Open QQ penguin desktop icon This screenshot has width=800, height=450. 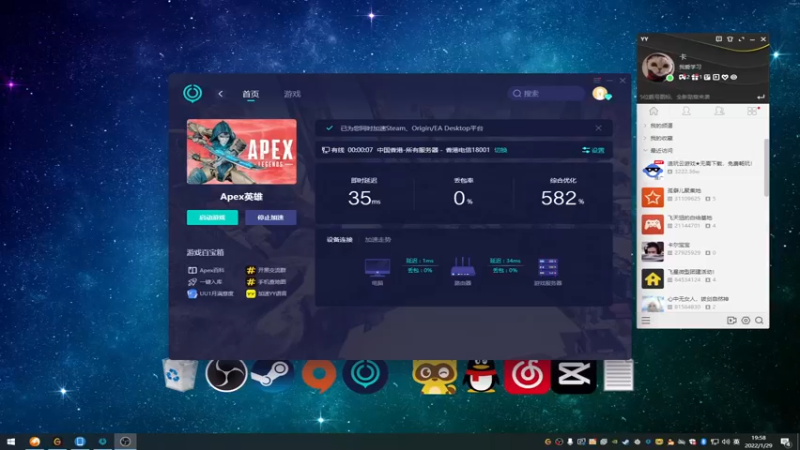click(x=481, y=376)
